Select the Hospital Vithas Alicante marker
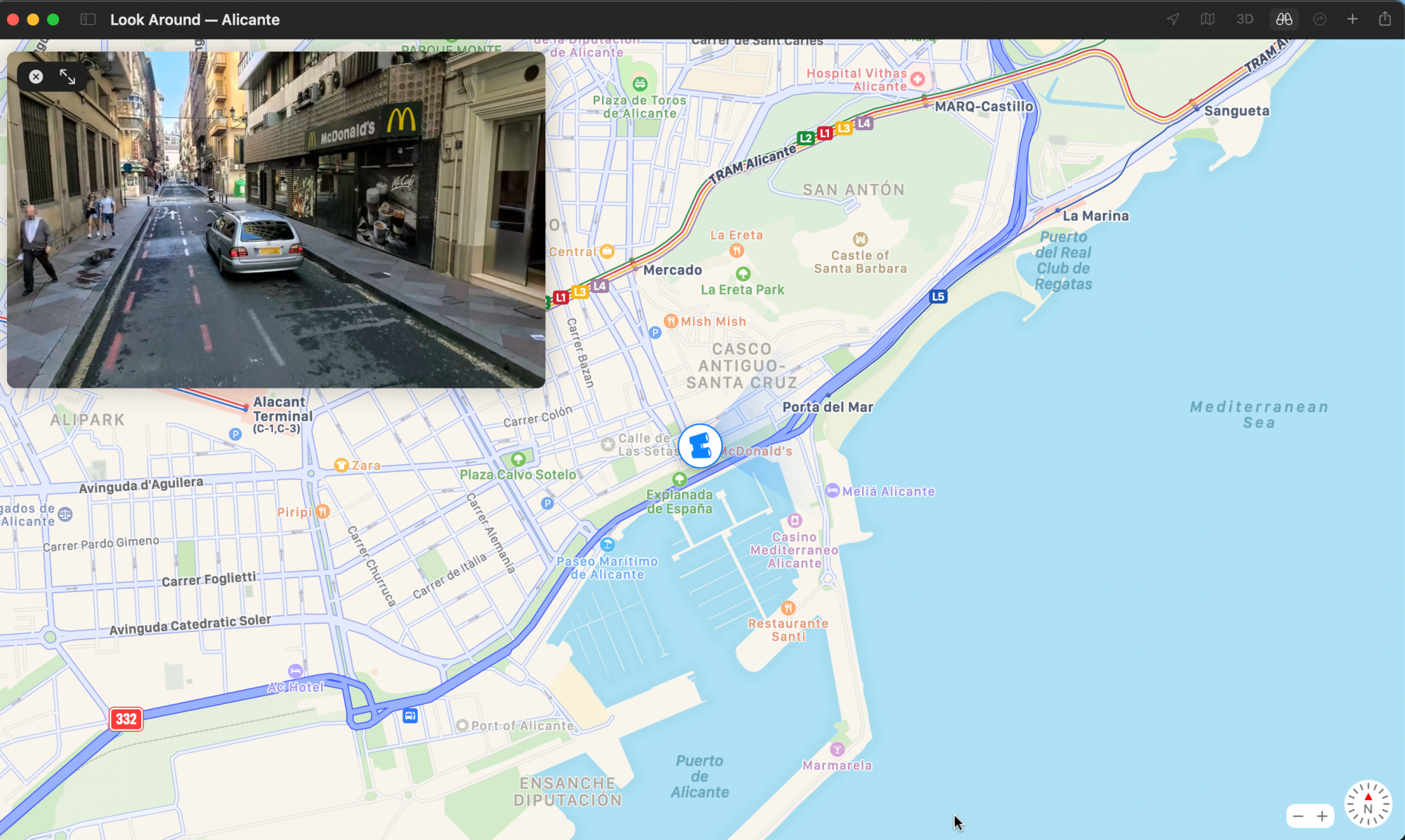The width and height of the screenshot is (1405, 840). click(x=917, y=79)
